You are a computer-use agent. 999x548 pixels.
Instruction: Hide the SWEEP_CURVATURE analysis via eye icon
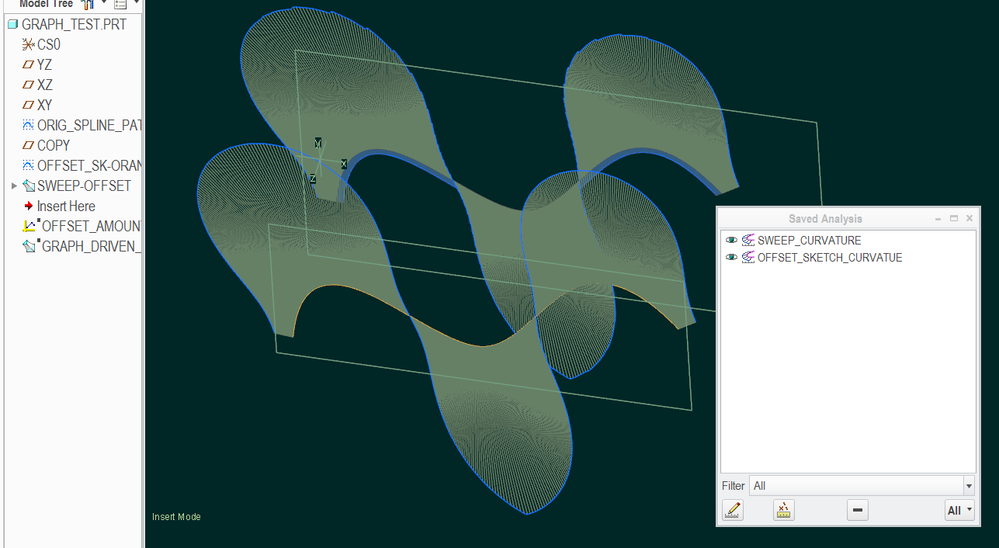click(731, 240)
